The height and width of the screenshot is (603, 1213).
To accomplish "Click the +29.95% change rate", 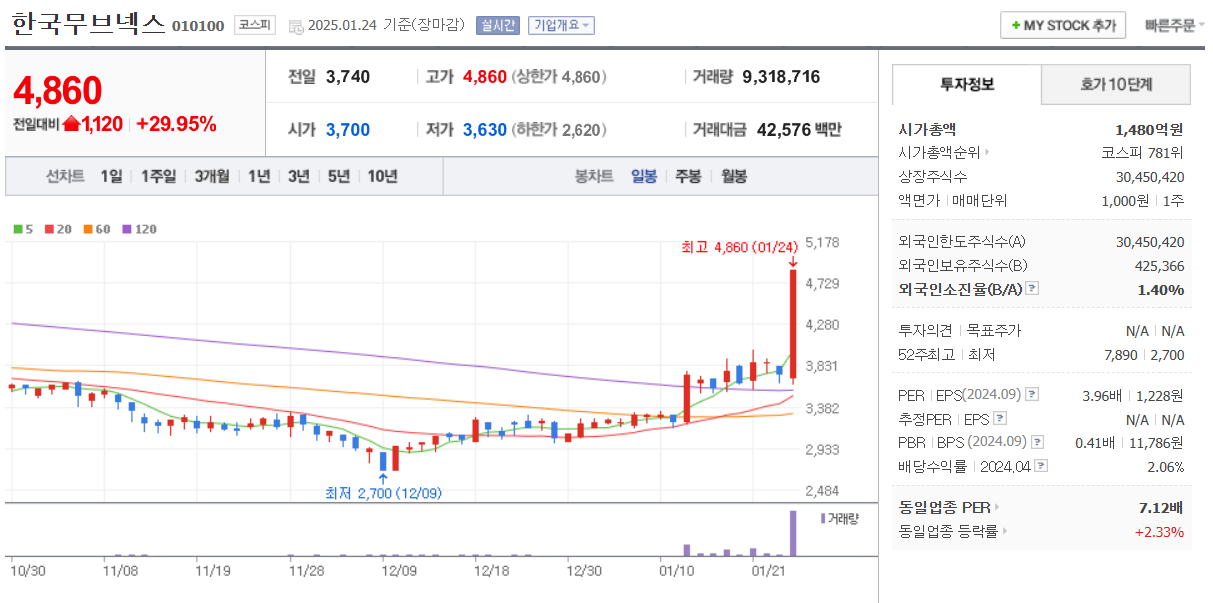I will click(176, 124).
